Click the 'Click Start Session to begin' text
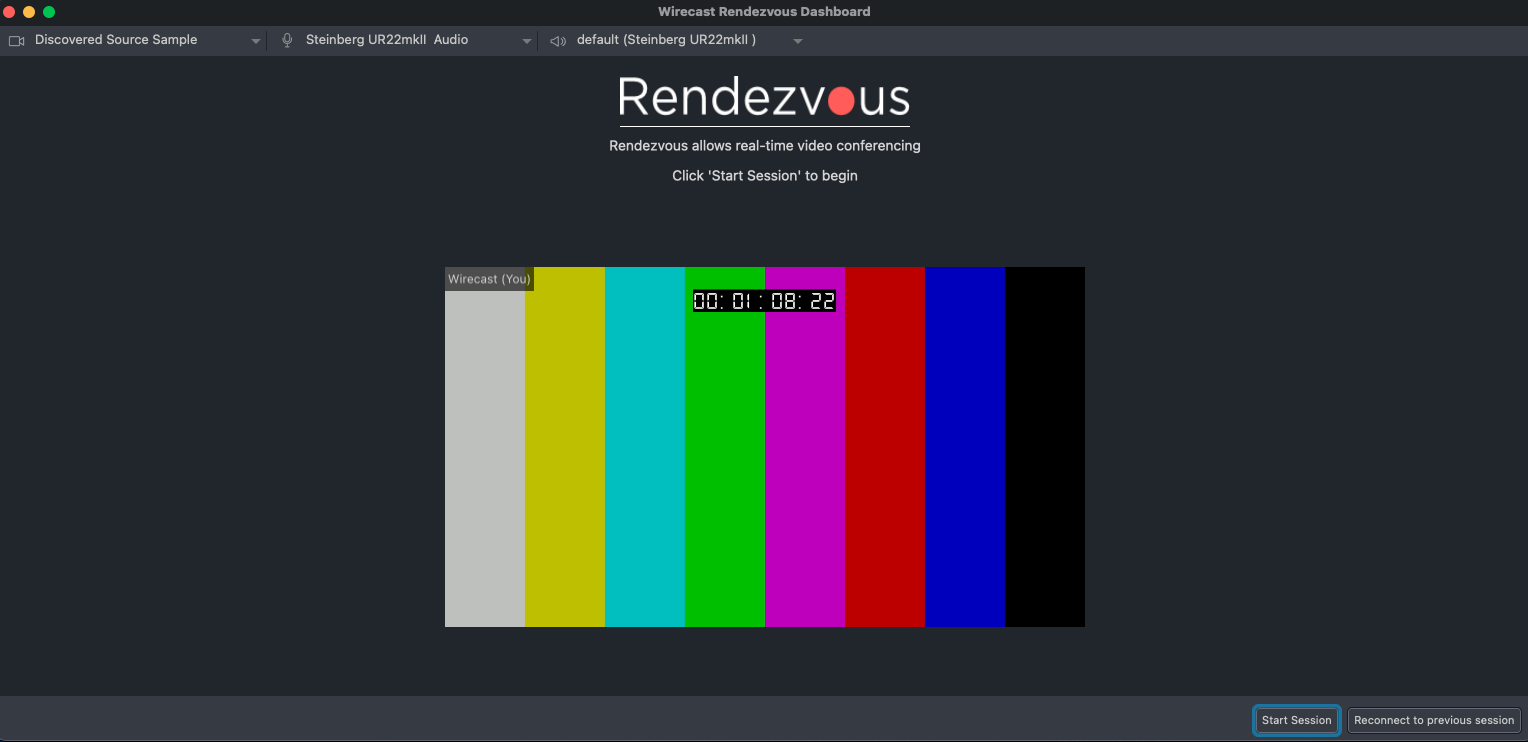This screenshot has width=1528, height=742. point(765,176)
